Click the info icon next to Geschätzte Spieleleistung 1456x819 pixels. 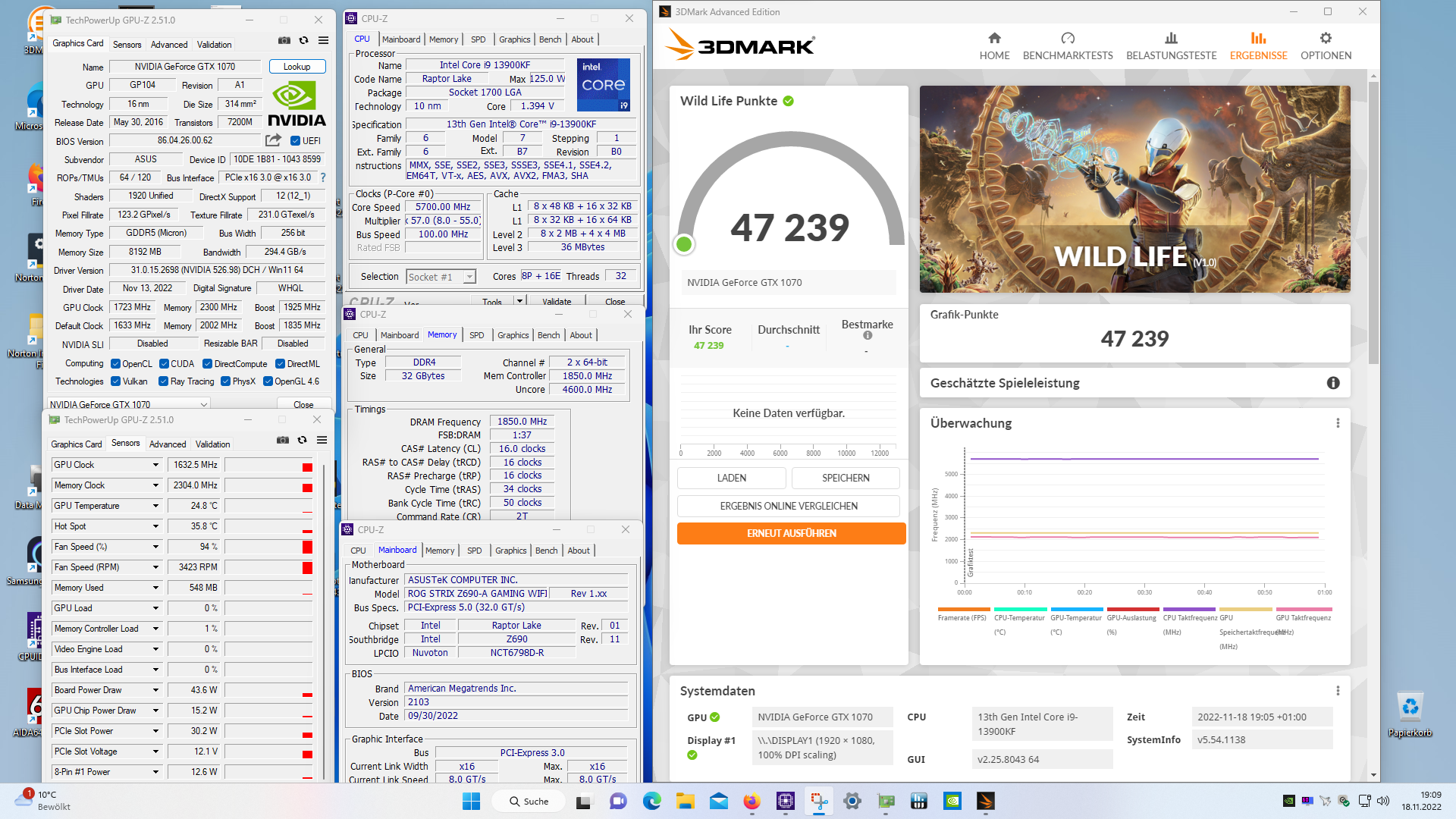pyautogui.click(x=1333, y=383)
